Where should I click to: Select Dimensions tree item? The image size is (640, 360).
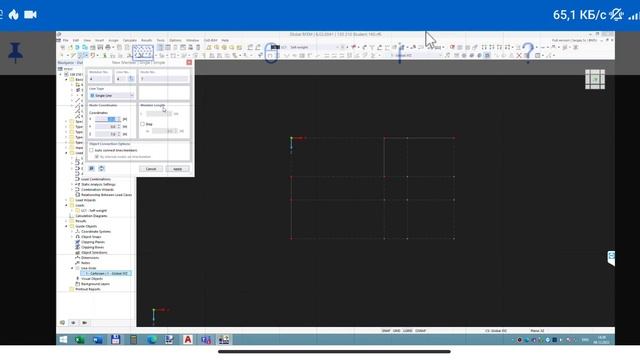point(90,258)
